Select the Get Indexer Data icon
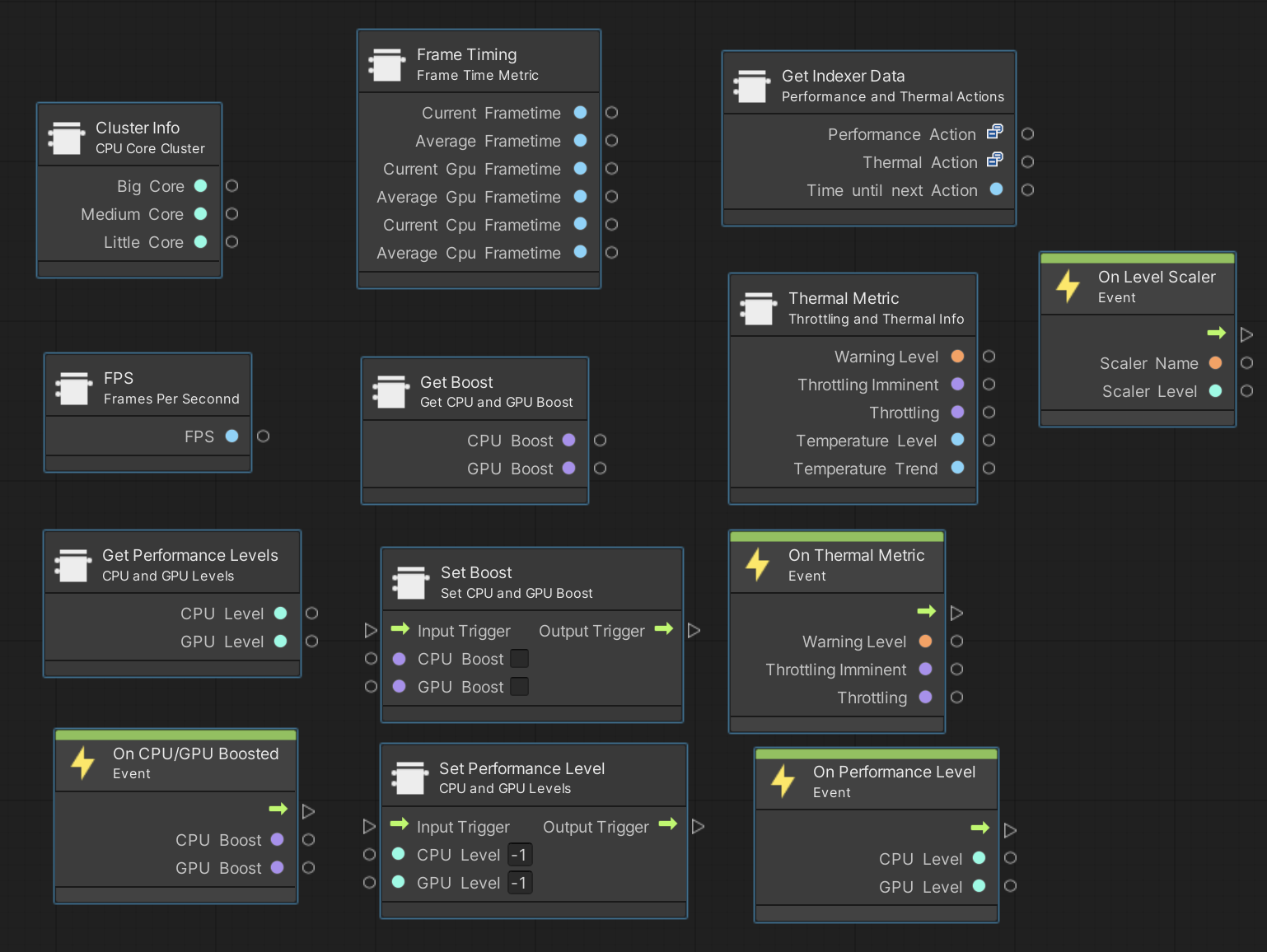The height and width of the screenshot is (952, 1267). click(x=751, y=85)
